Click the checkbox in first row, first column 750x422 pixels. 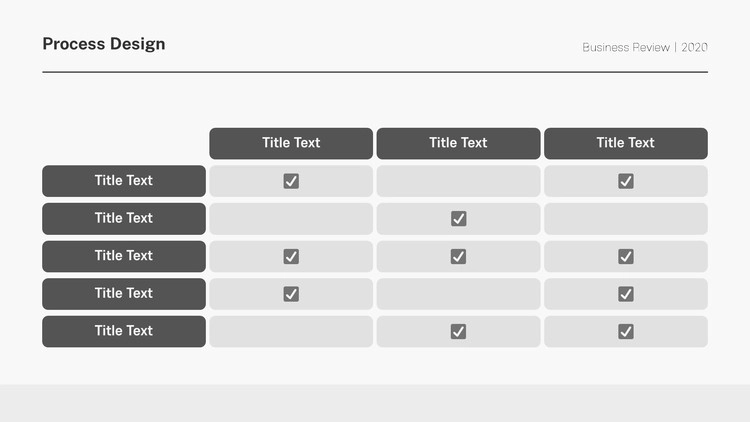pyautogui.click(x=291, y=181)
